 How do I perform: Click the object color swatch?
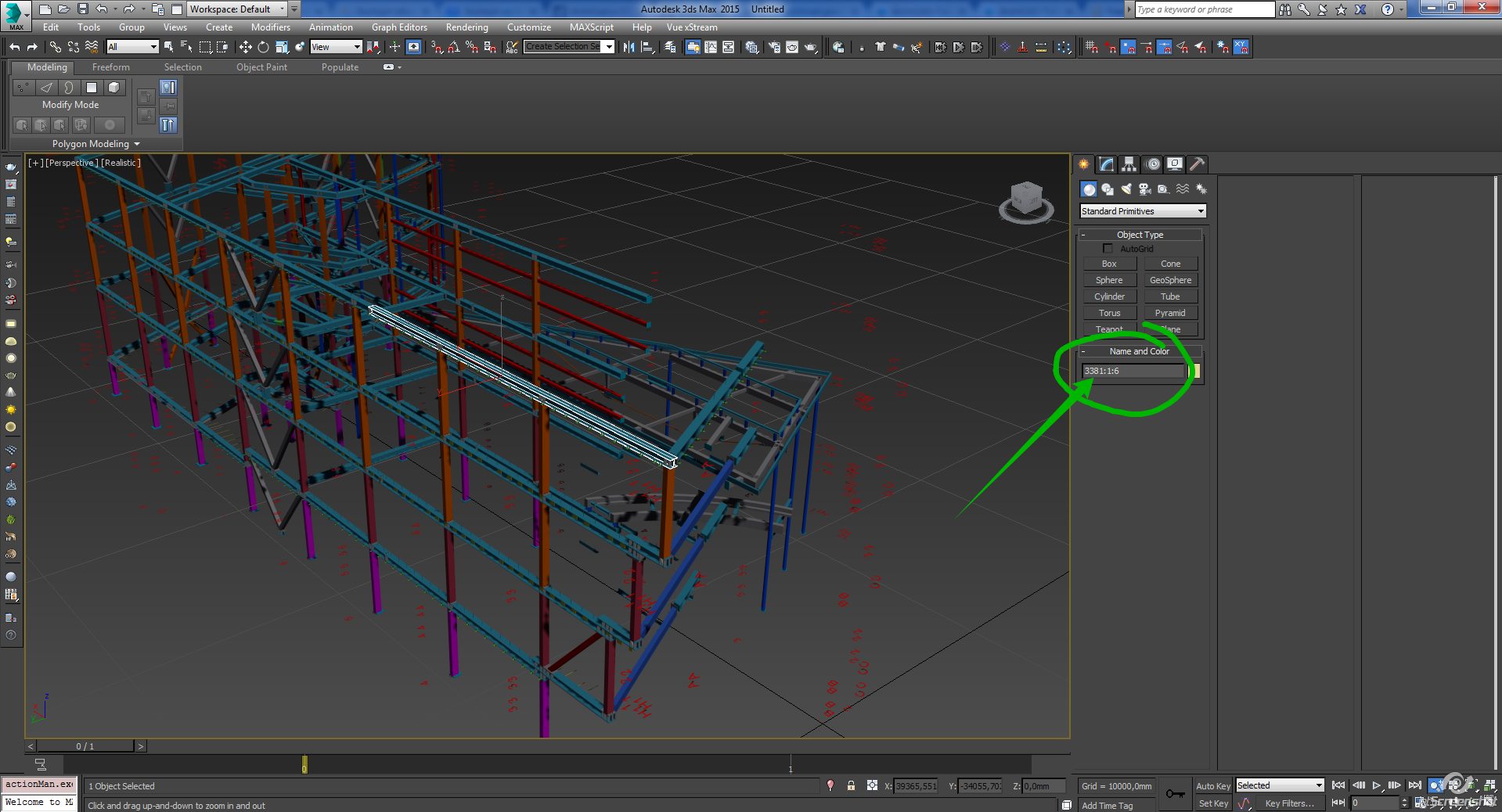pos(1195,371)
